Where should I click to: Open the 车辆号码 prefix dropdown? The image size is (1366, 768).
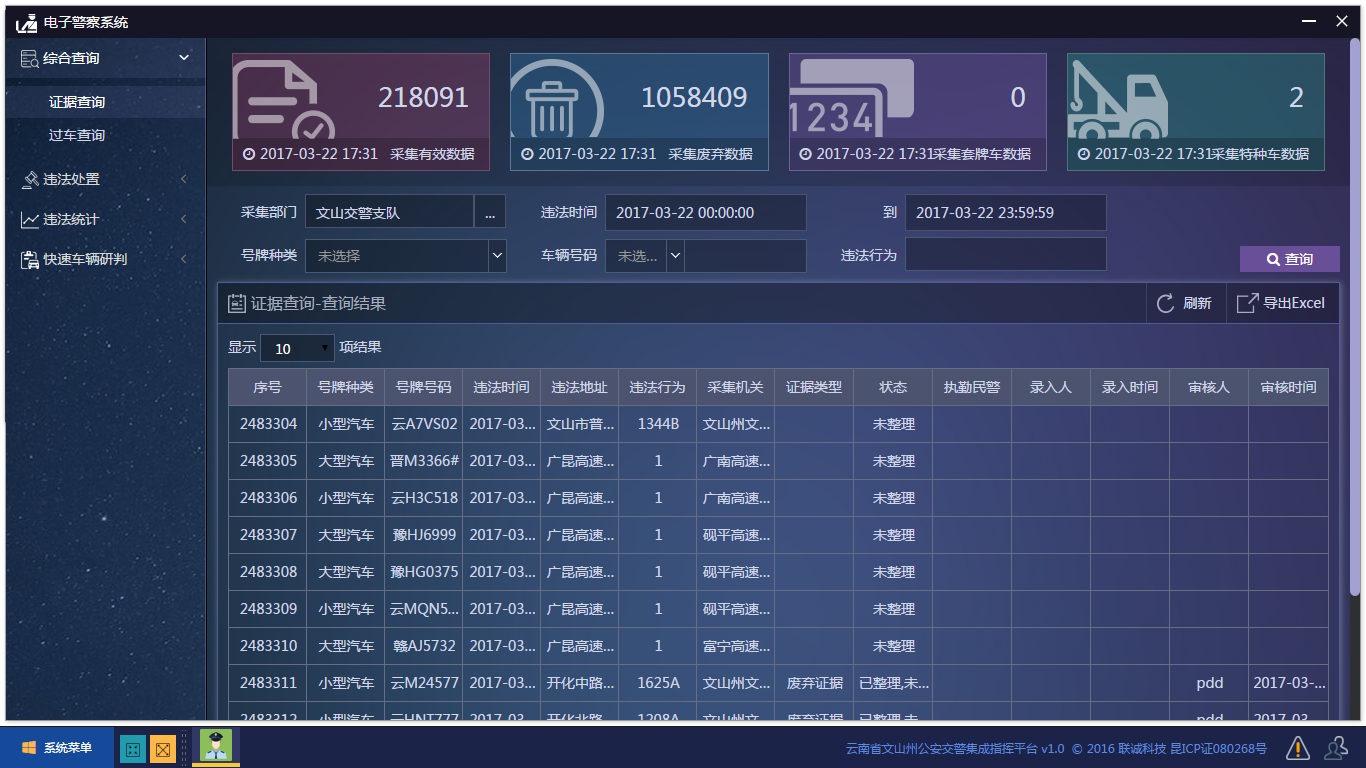(675, 256)
